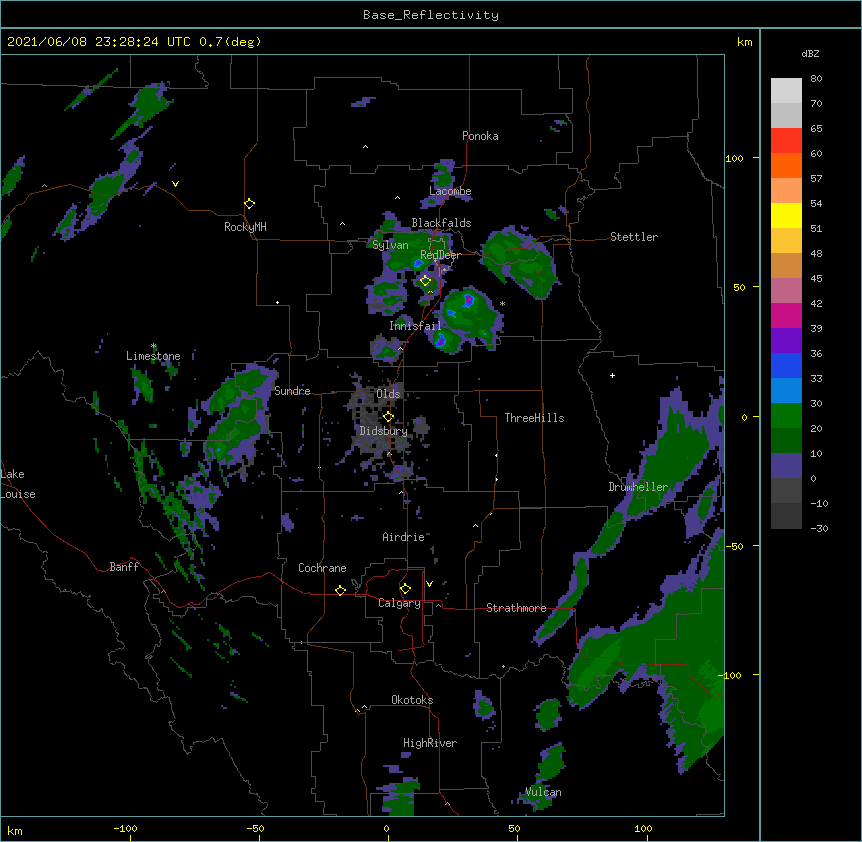The image size is (862, 842).
Task: Select the RockyMH label
Action: tap(245, 227)
